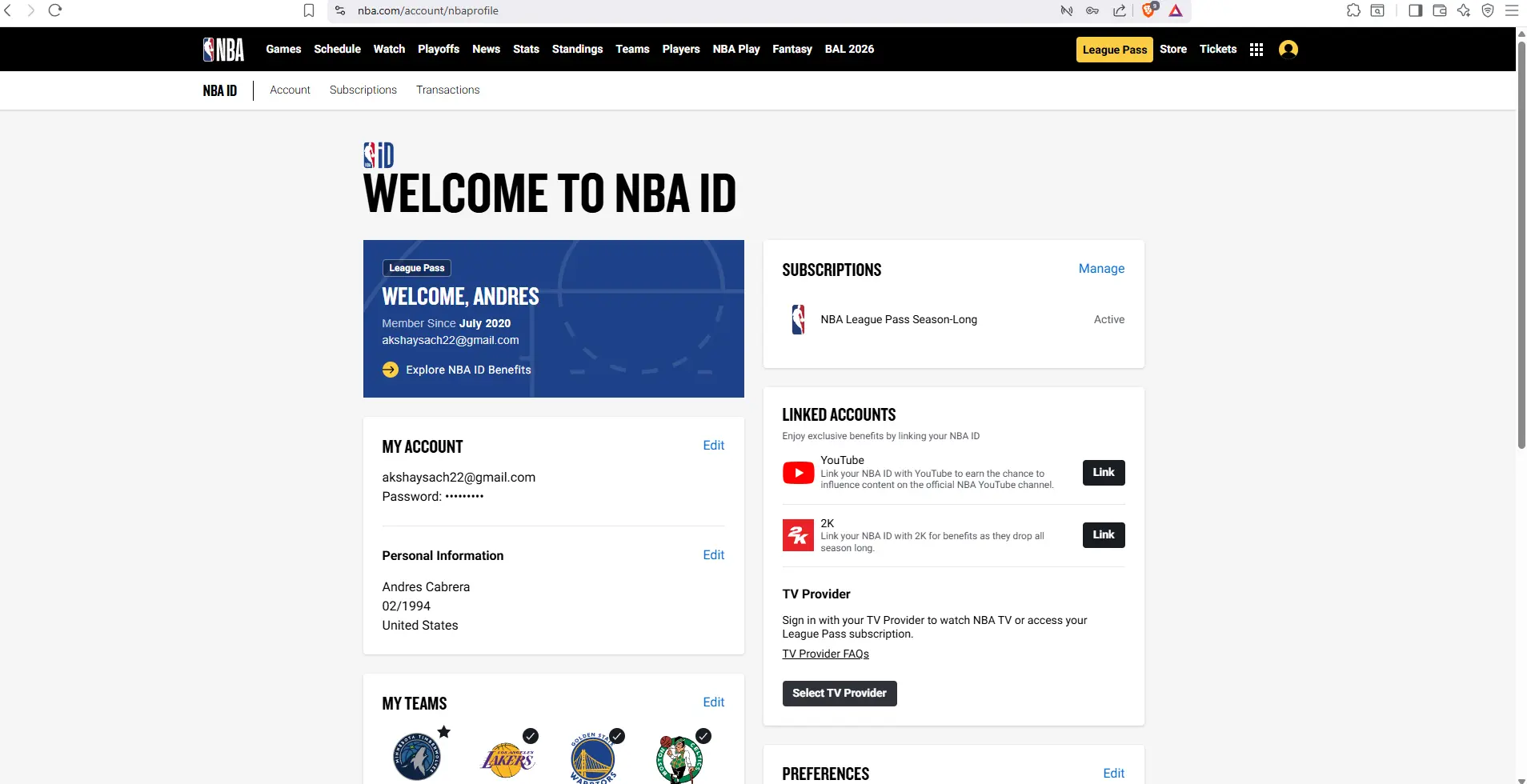This screenshot has width=1527, height=784.
Task: Click the YouTube logo in Linked Accounts
Action: click(798, 473)
